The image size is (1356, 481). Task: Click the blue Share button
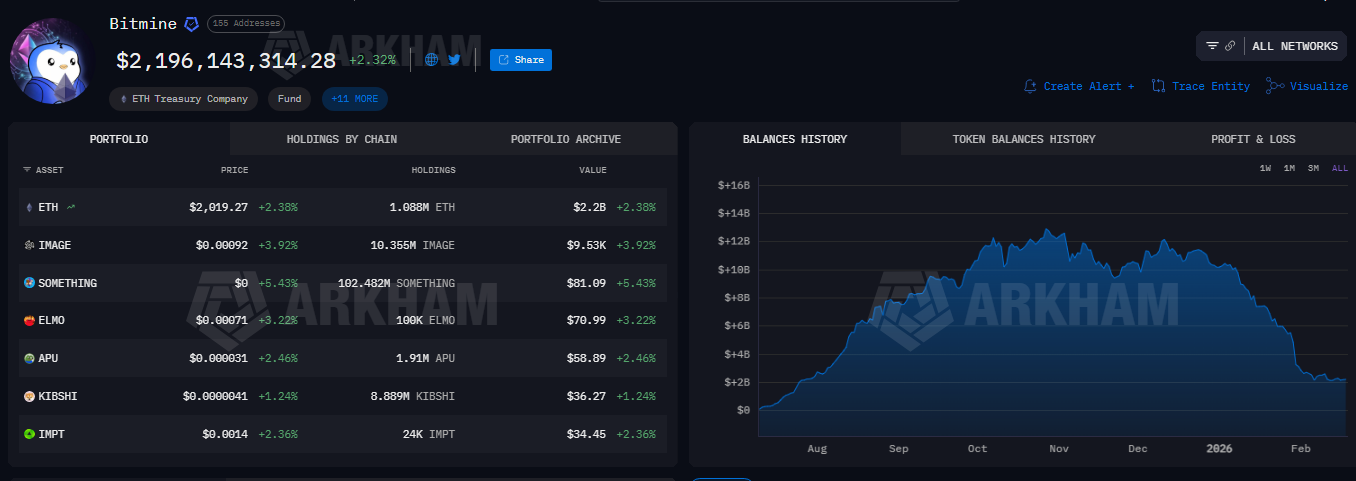click(521, 60)
